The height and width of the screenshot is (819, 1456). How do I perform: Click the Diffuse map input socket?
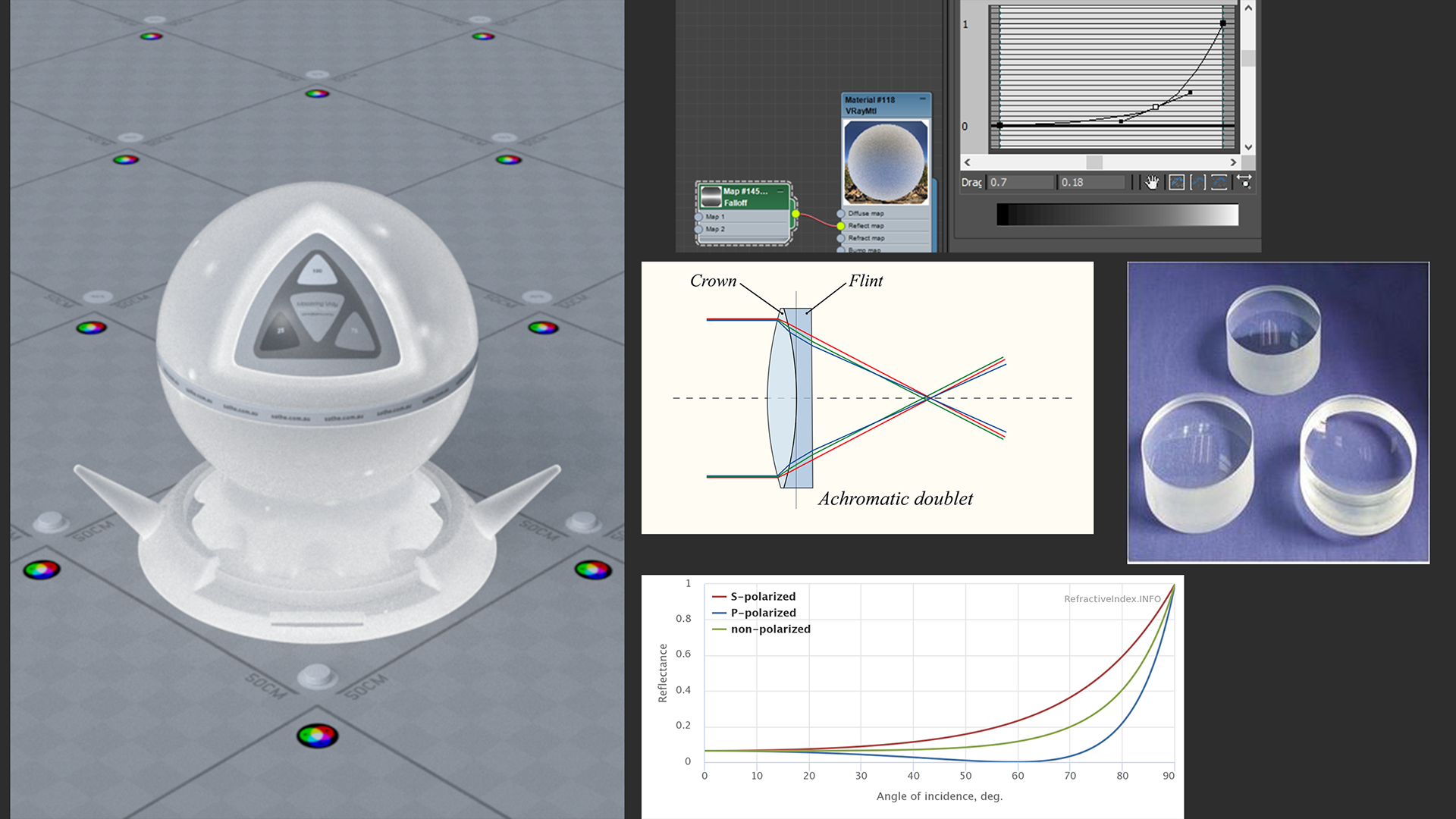841,213
